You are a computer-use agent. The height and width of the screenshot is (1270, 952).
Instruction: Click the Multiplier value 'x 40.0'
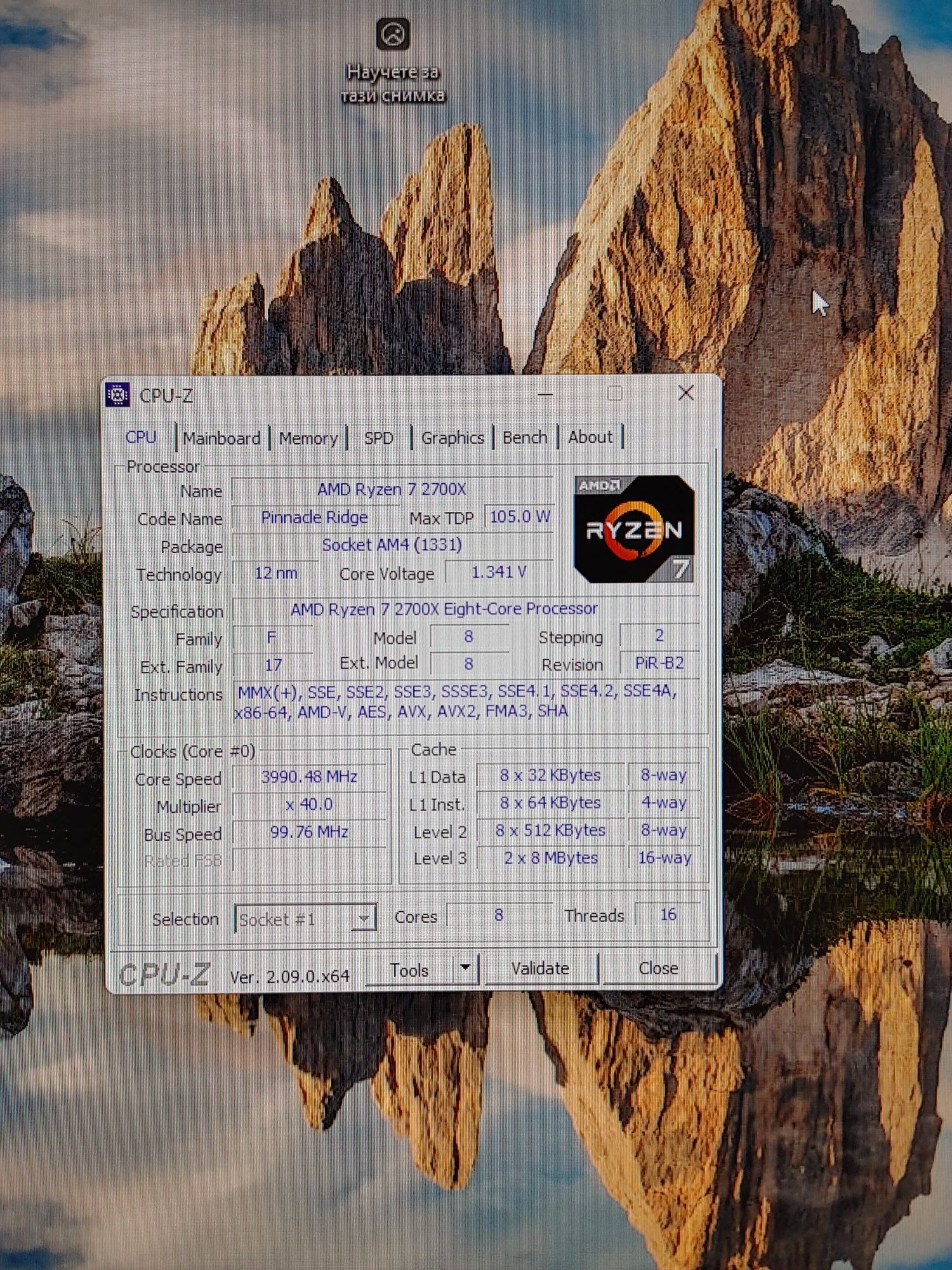pos(309,805)
